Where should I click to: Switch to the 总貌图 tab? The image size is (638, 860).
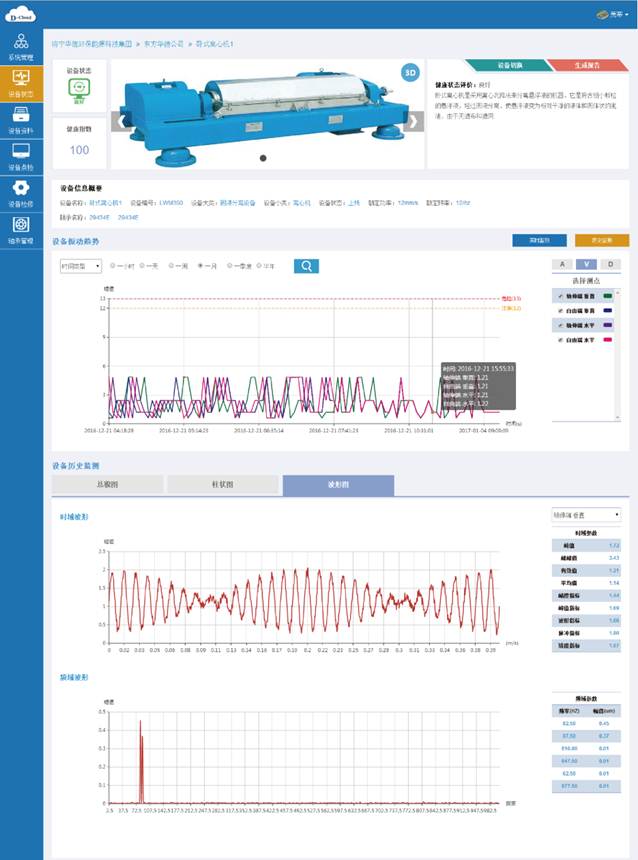point(107,485)
